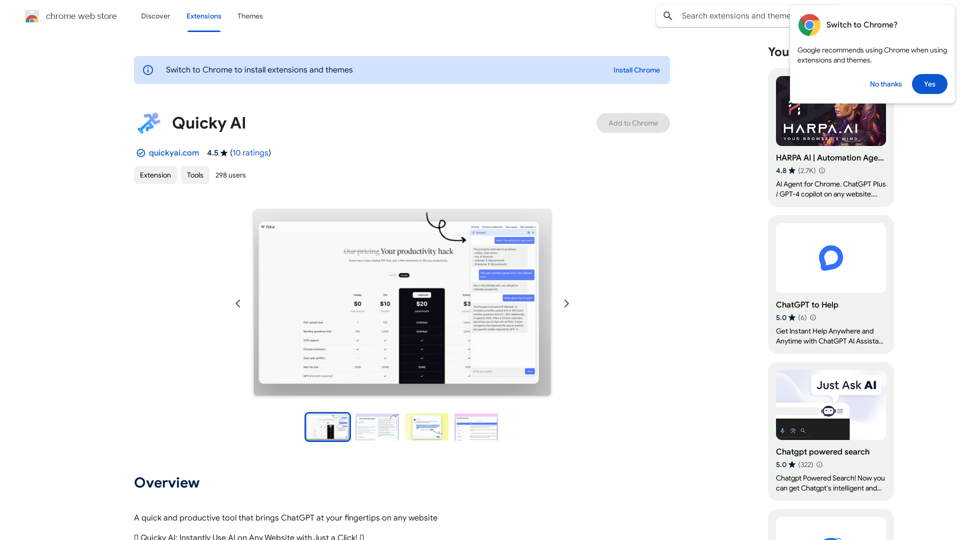
Task: Click the Quicky AI running man icon
Action: point(148,123)
